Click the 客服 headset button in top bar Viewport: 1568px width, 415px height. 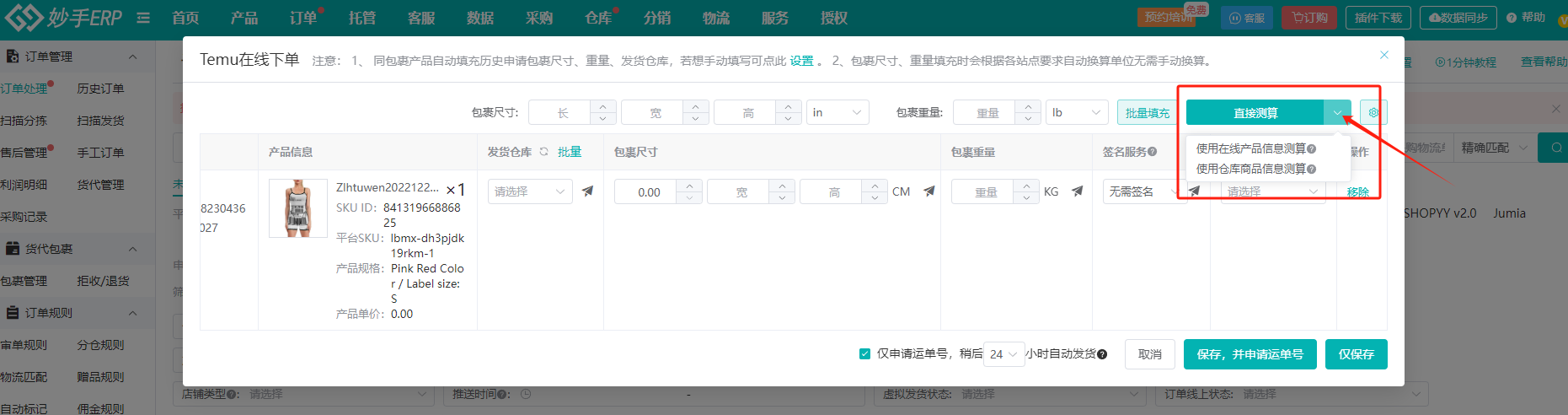1247,18
